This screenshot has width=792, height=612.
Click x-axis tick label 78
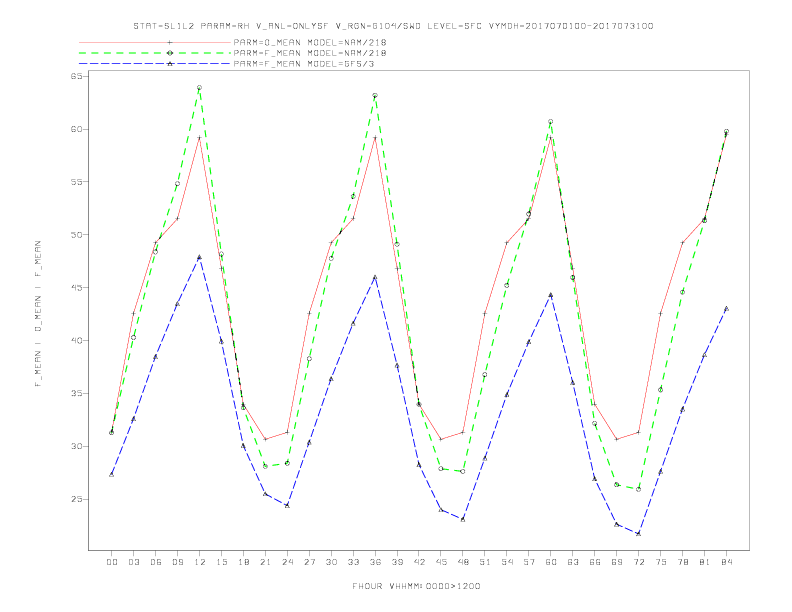pyautogui.click(x=682, y=562)
